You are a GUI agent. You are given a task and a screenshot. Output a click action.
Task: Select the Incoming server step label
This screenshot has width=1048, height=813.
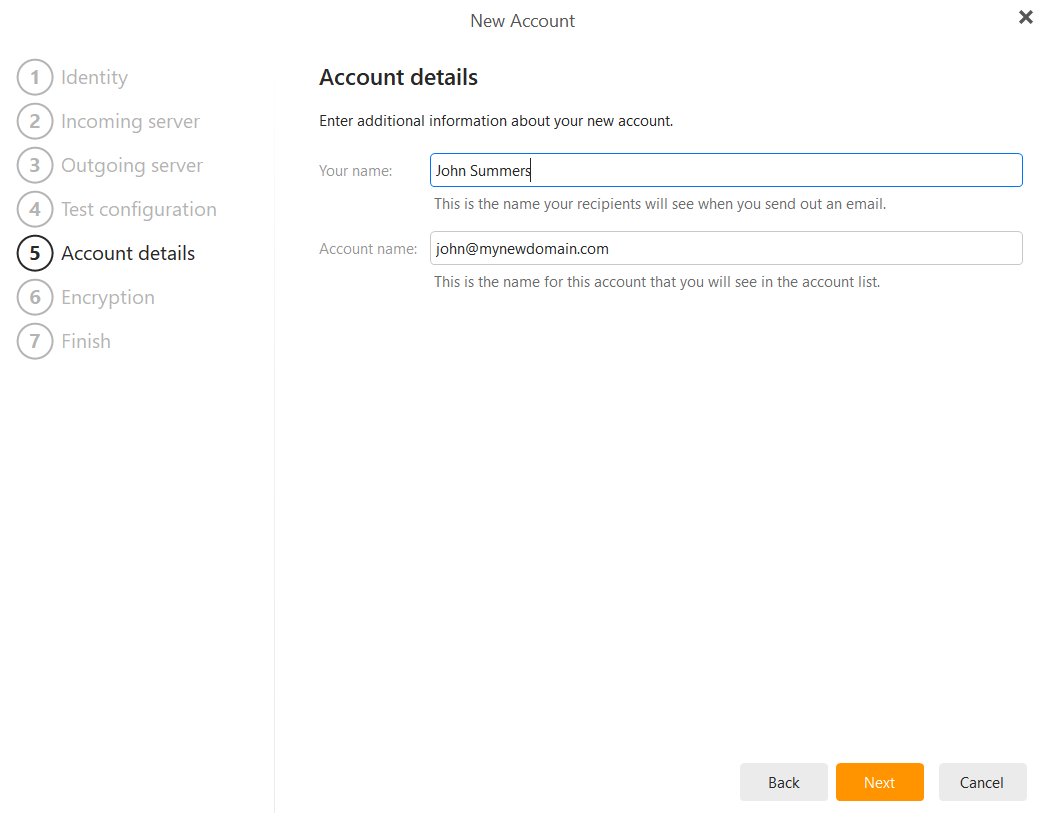131,121
